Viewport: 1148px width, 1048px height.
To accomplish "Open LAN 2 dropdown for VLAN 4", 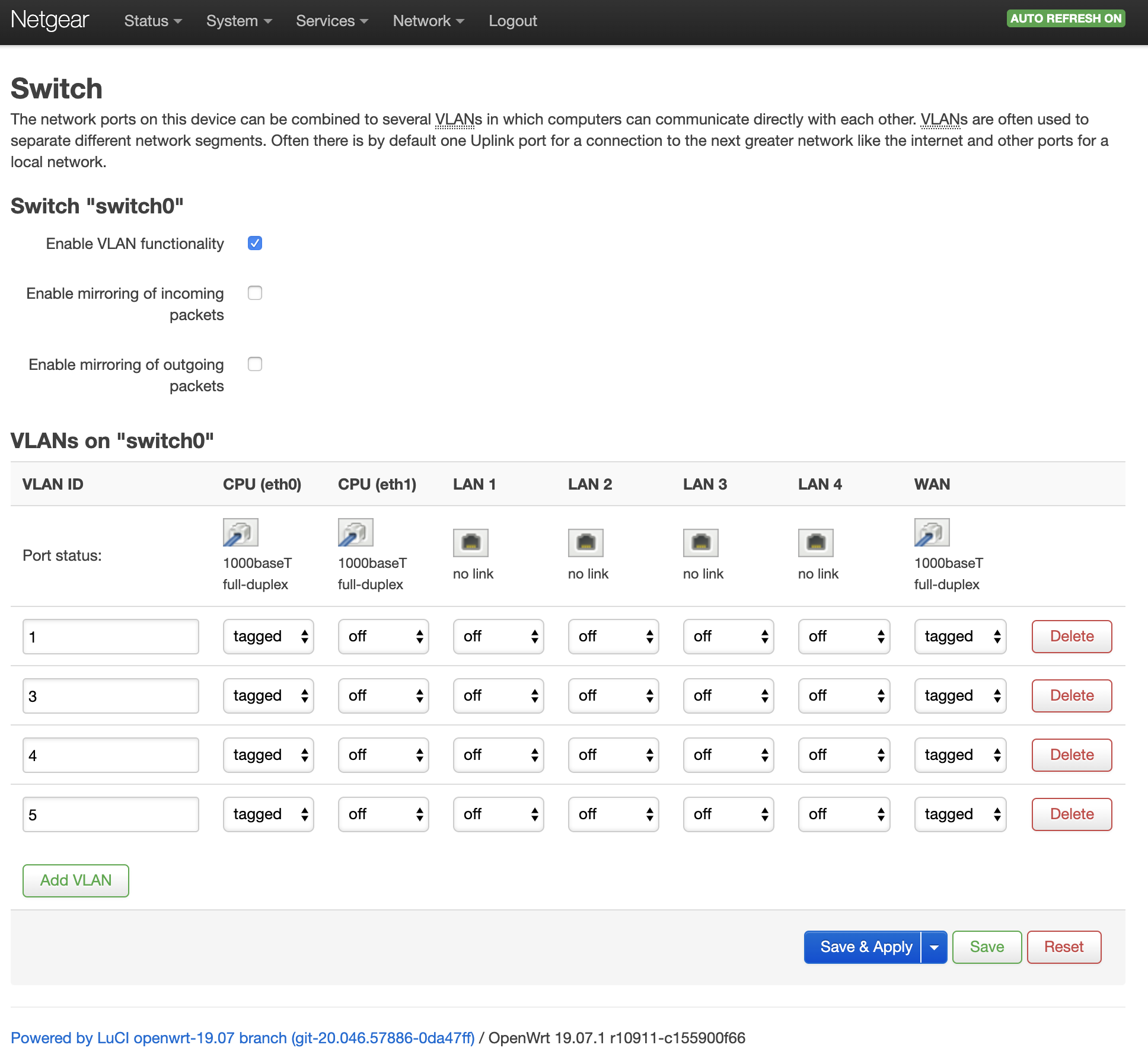I will click(614, 755).
